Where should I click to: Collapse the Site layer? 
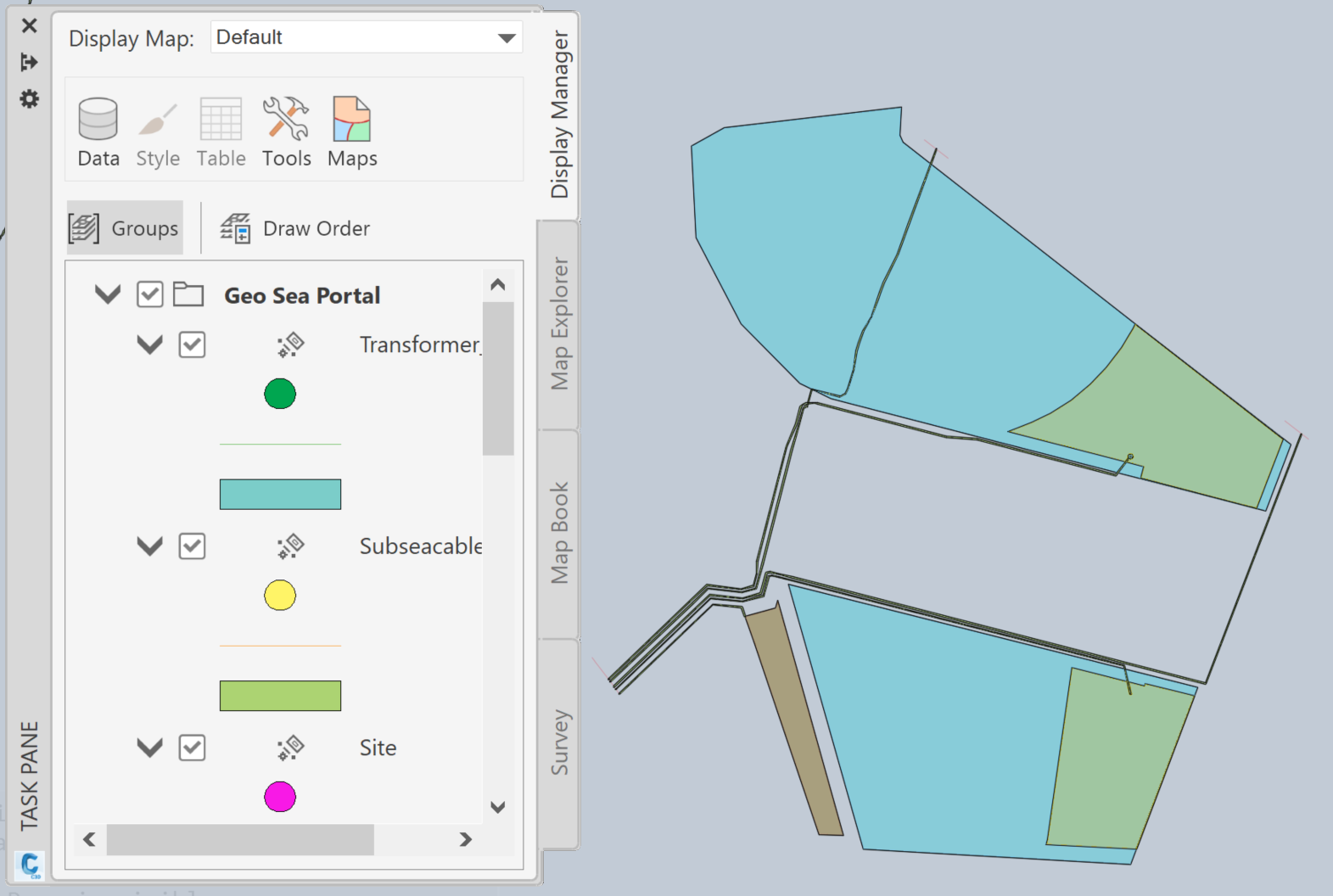[x=150, y=748]
